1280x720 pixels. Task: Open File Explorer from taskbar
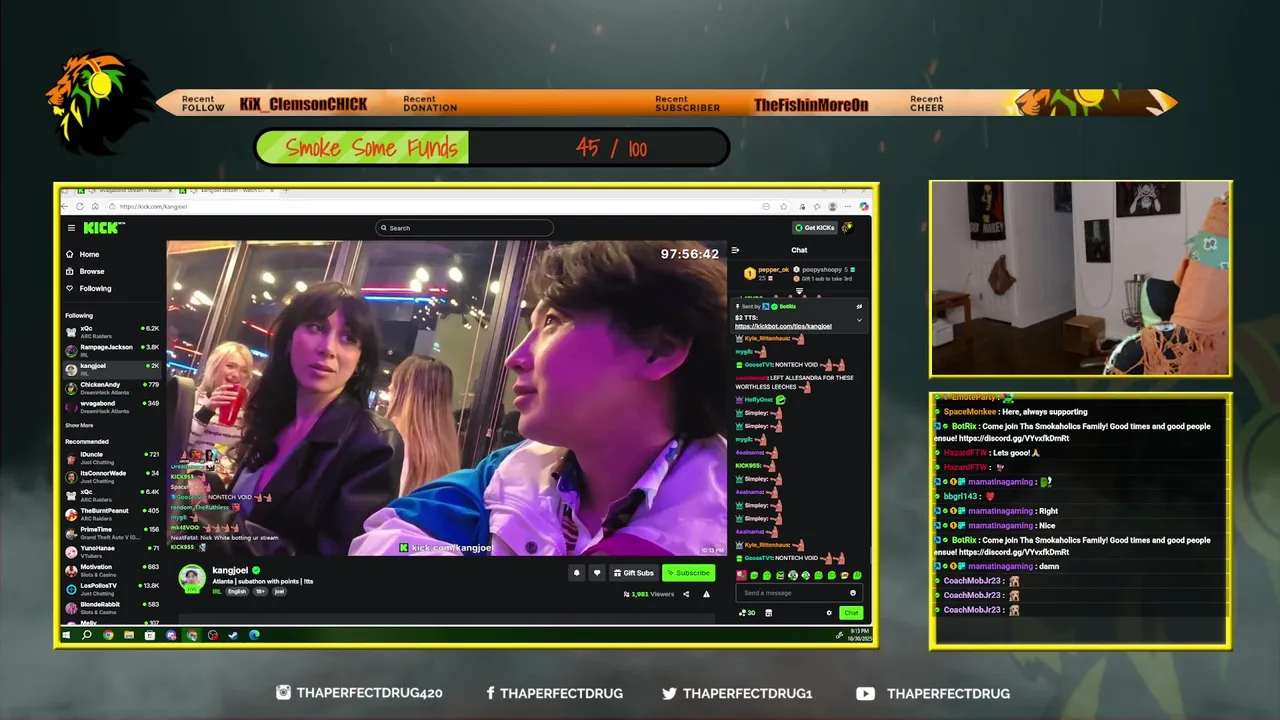(x=129, y=635)
